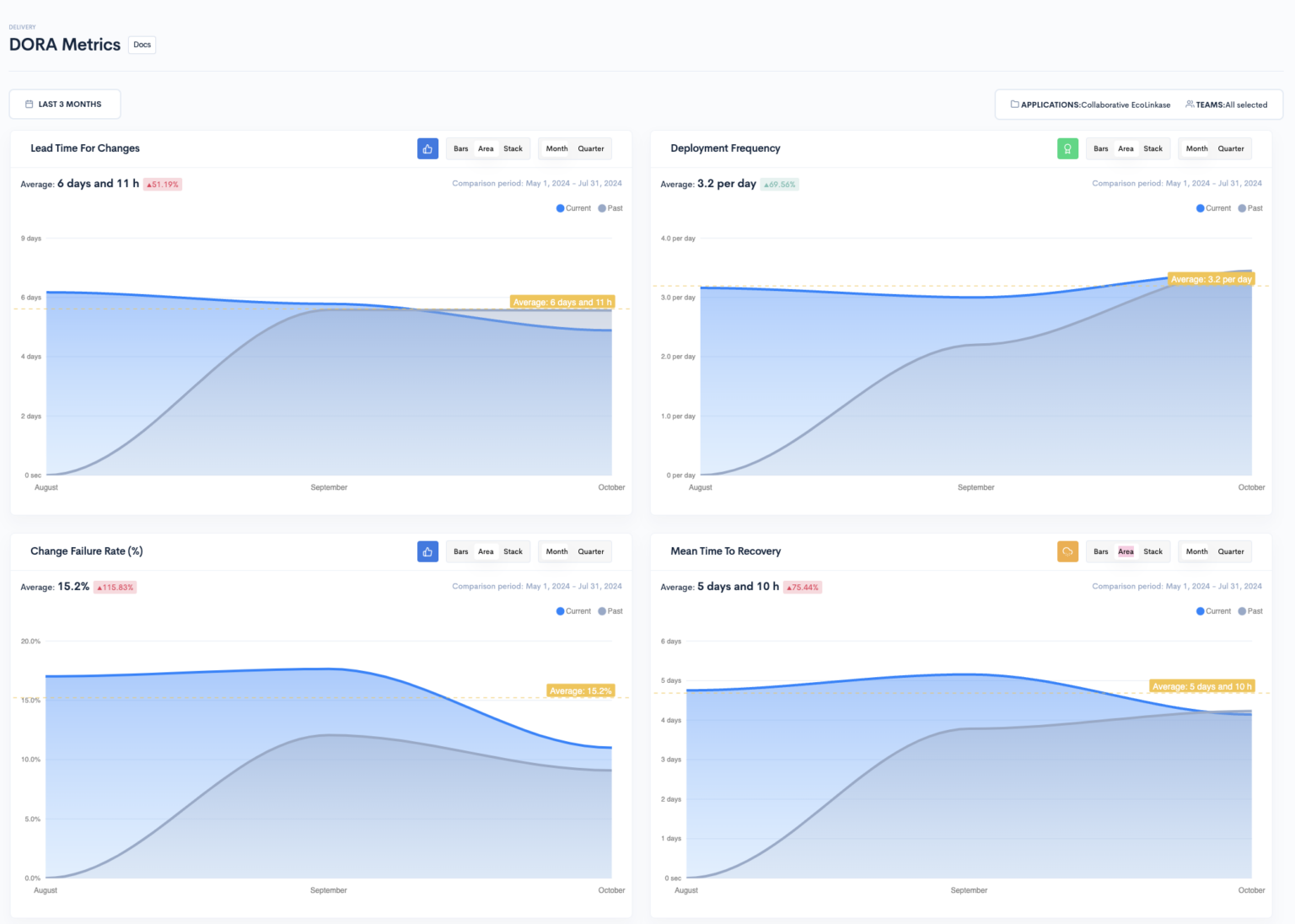Click the Applications folder icon
This screenshot has width=1295, height=924.
1015,105
